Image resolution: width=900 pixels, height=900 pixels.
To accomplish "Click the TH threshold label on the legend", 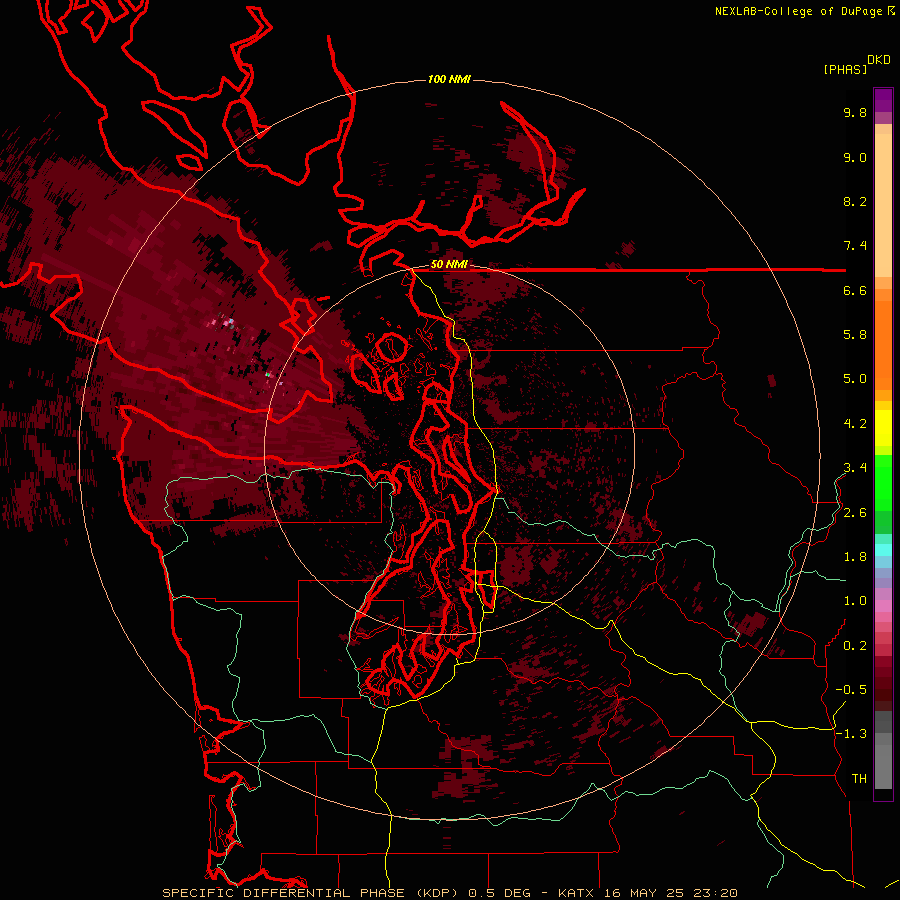I will click(859, 779).
